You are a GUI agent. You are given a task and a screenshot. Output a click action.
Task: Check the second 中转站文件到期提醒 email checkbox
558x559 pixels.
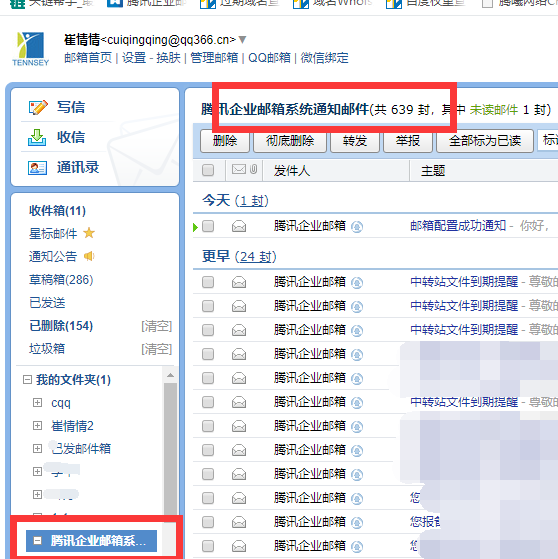coord(208,306)
